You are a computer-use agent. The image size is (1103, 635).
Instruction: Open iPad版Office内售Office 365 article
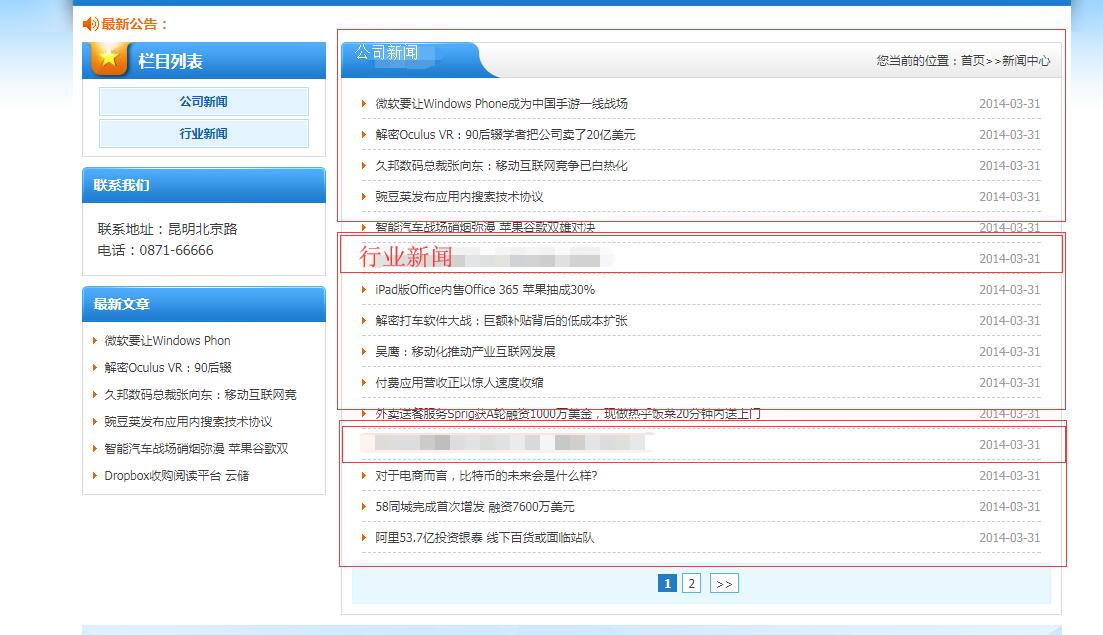tap(485, 290)
